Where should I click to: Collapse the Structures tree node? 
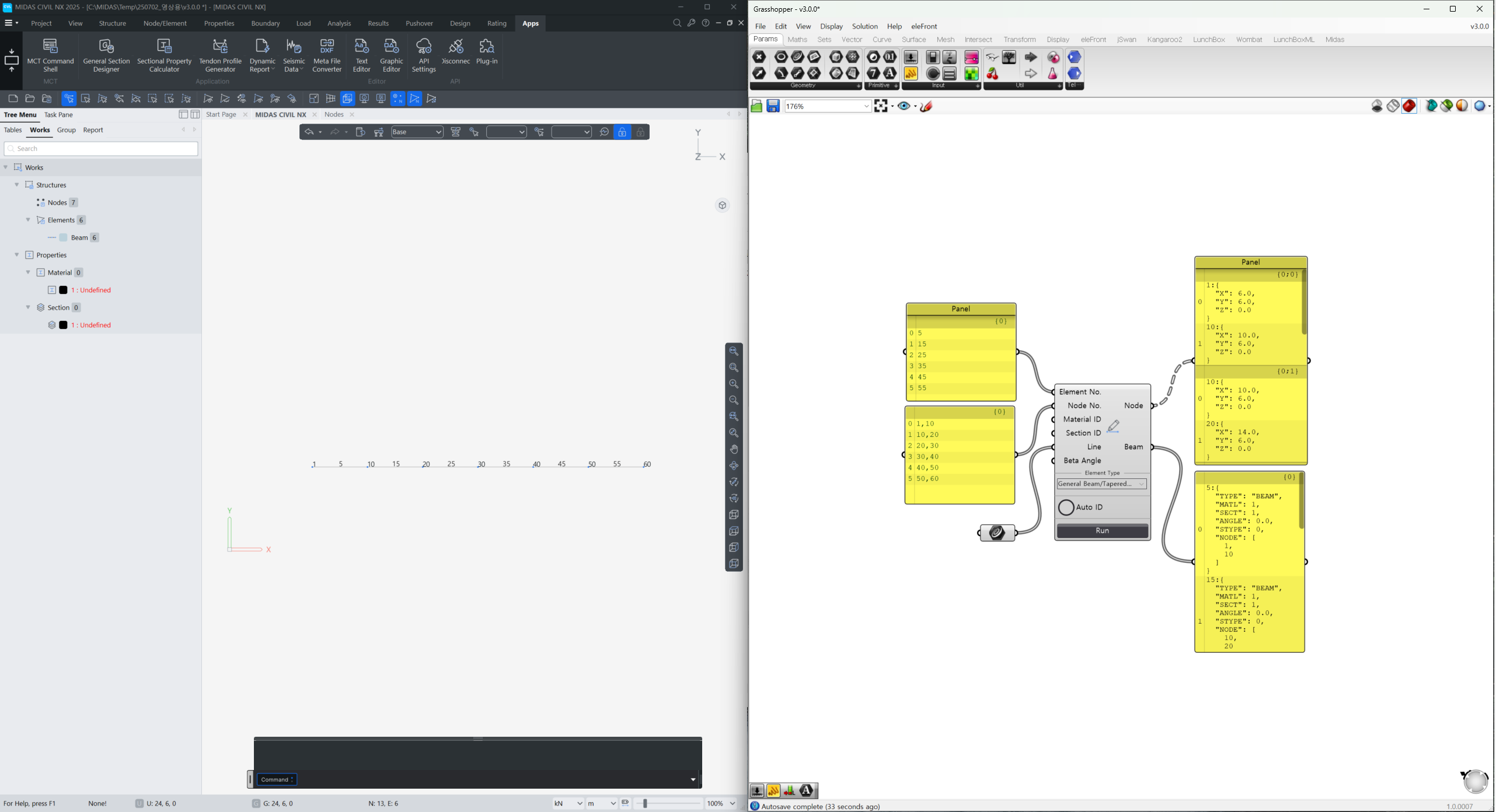coord(16,185)
